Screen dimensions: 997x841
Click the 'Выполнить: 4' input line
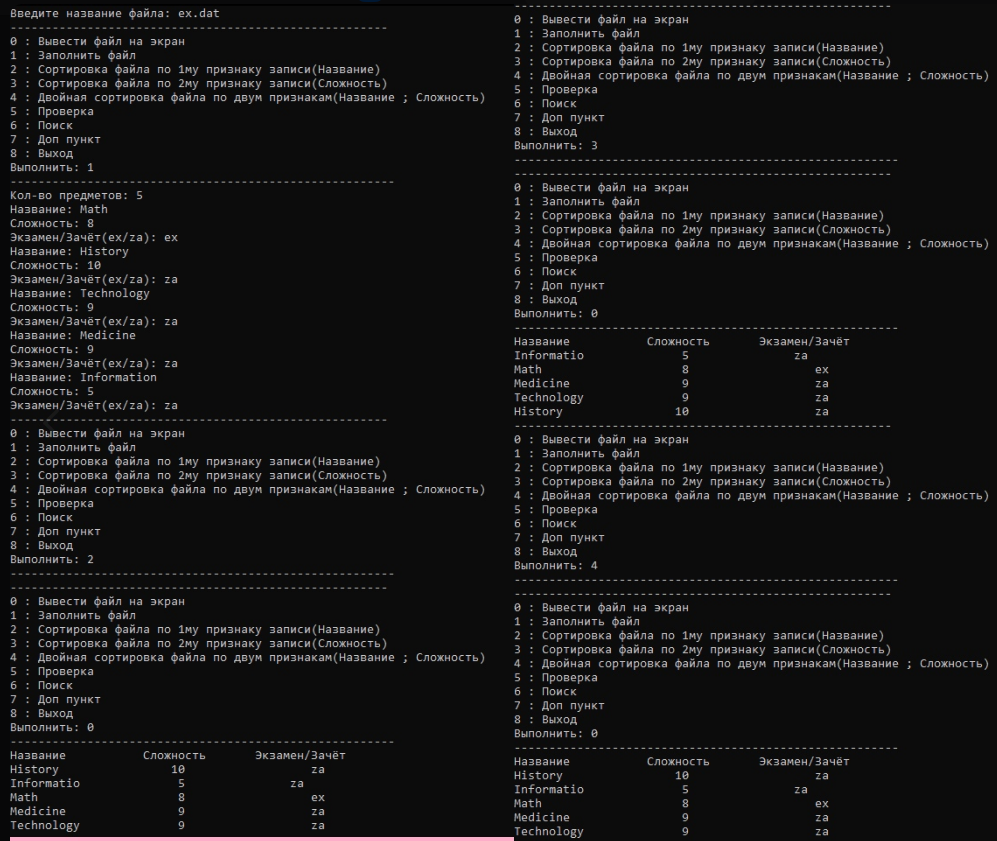(556, 565)
